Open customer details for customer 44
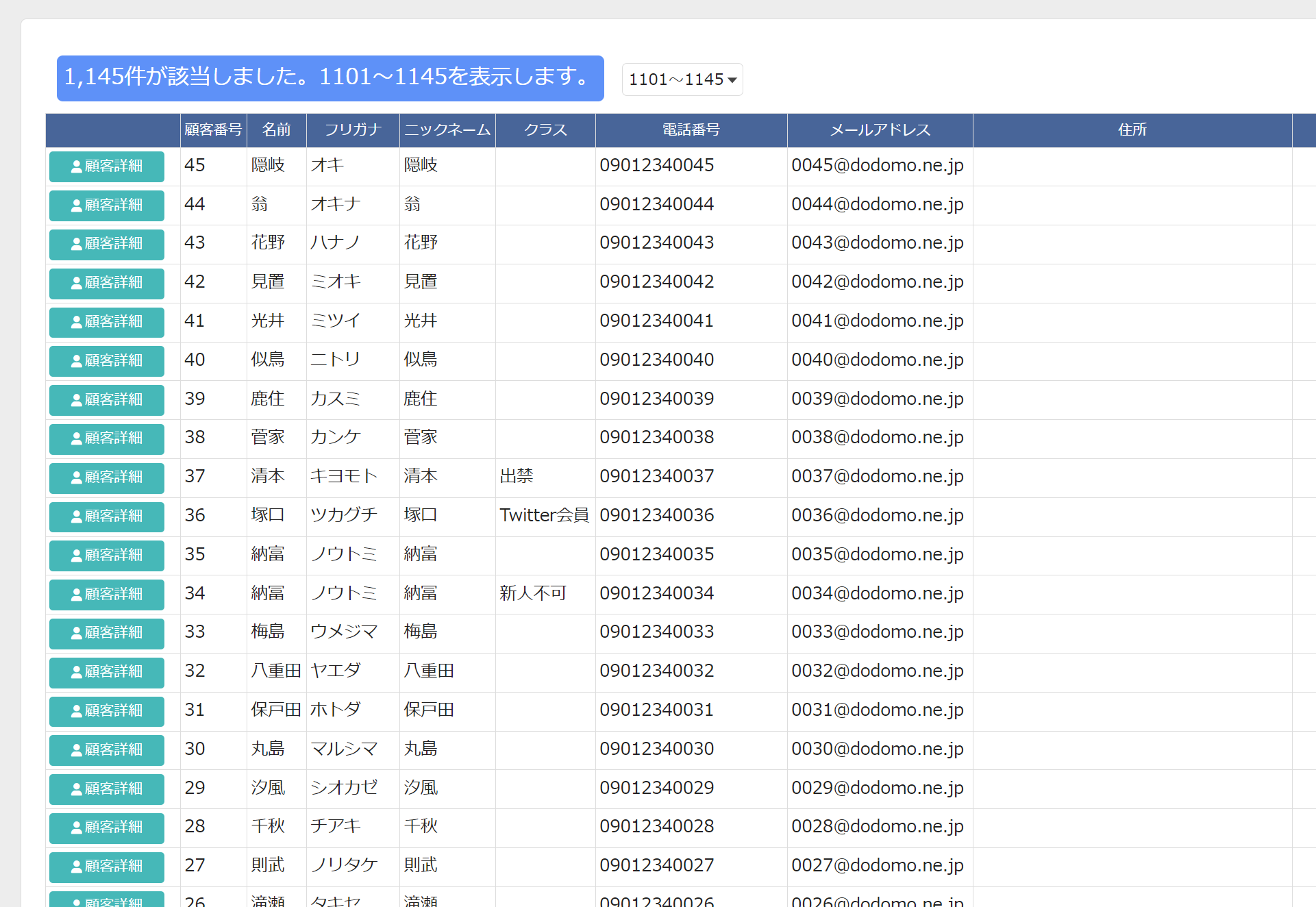1316x907 pixels. [106, 206]
